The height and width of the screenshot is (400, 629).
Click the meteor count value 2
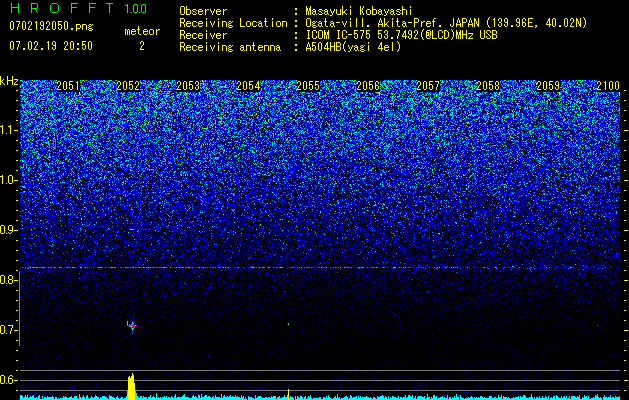tap(142, 46)
